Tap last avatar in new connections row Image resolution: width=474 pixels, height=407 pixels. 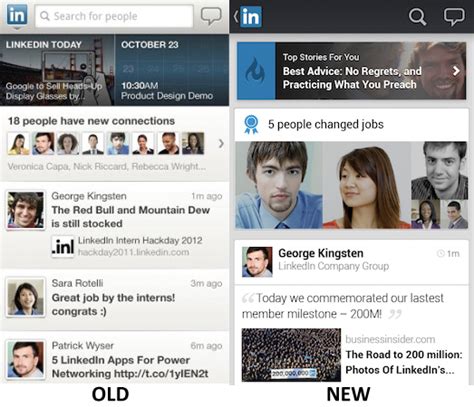[193, 144]
